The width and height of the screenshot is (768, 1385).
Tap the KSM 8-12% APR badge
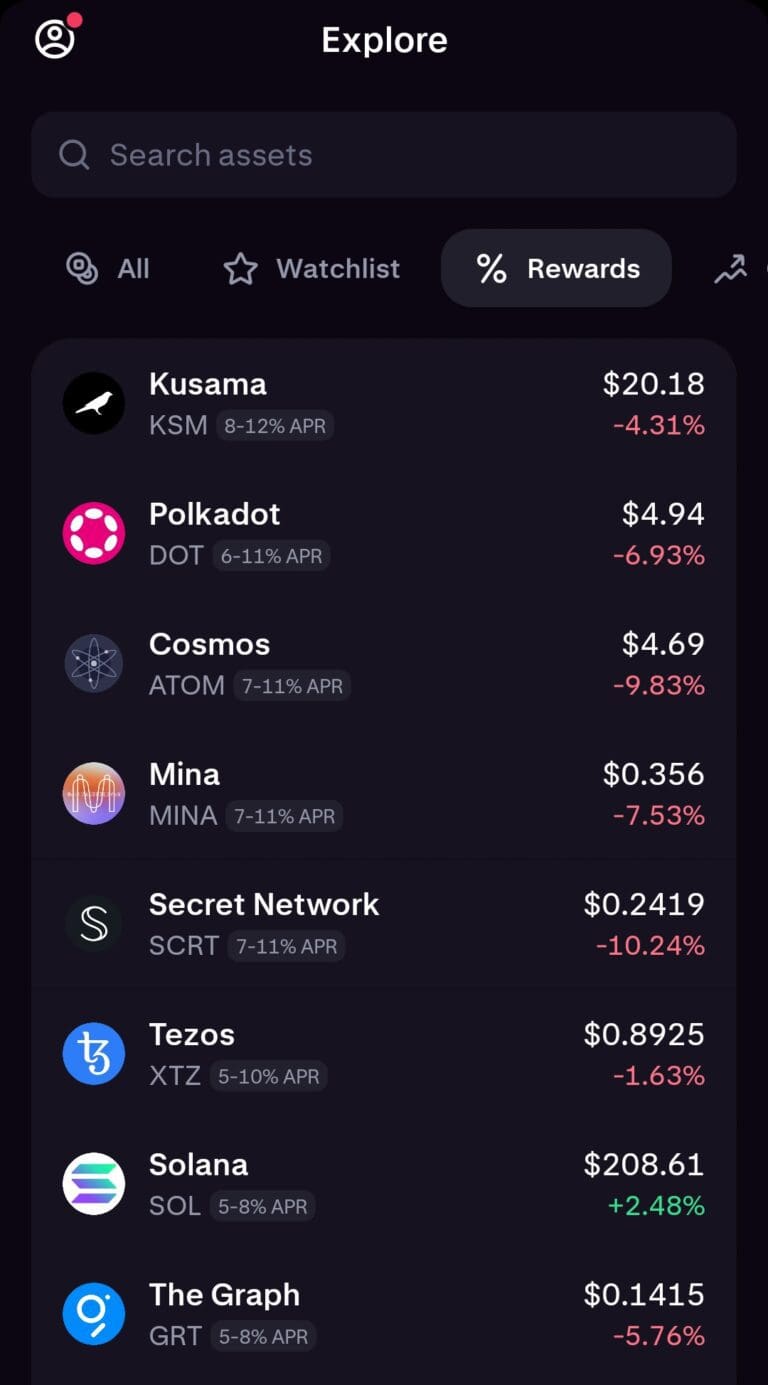[x=275, y=426]
